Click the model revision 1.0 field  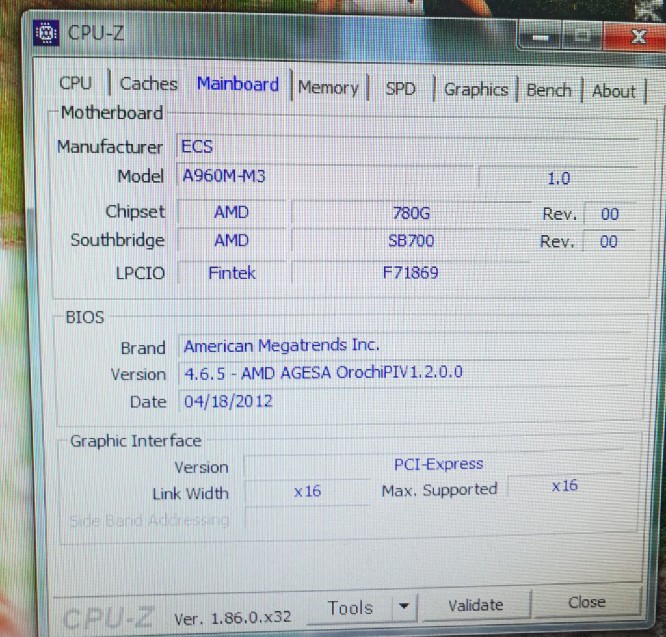coord(558,178)
